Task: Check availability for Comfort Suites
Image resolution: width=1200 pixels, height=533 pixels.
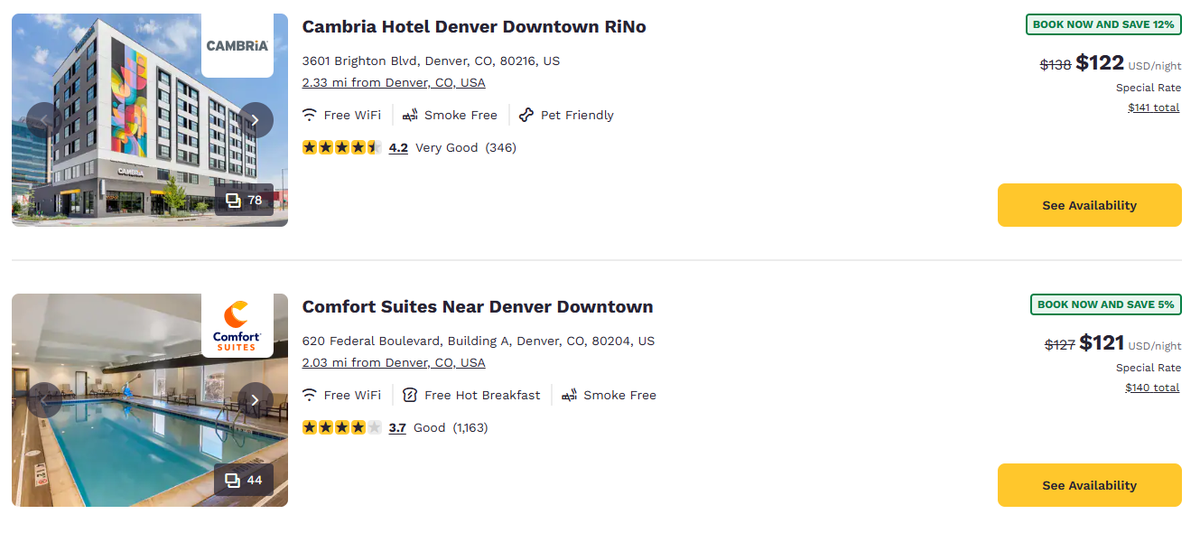Action: (x=1089, y=485)
